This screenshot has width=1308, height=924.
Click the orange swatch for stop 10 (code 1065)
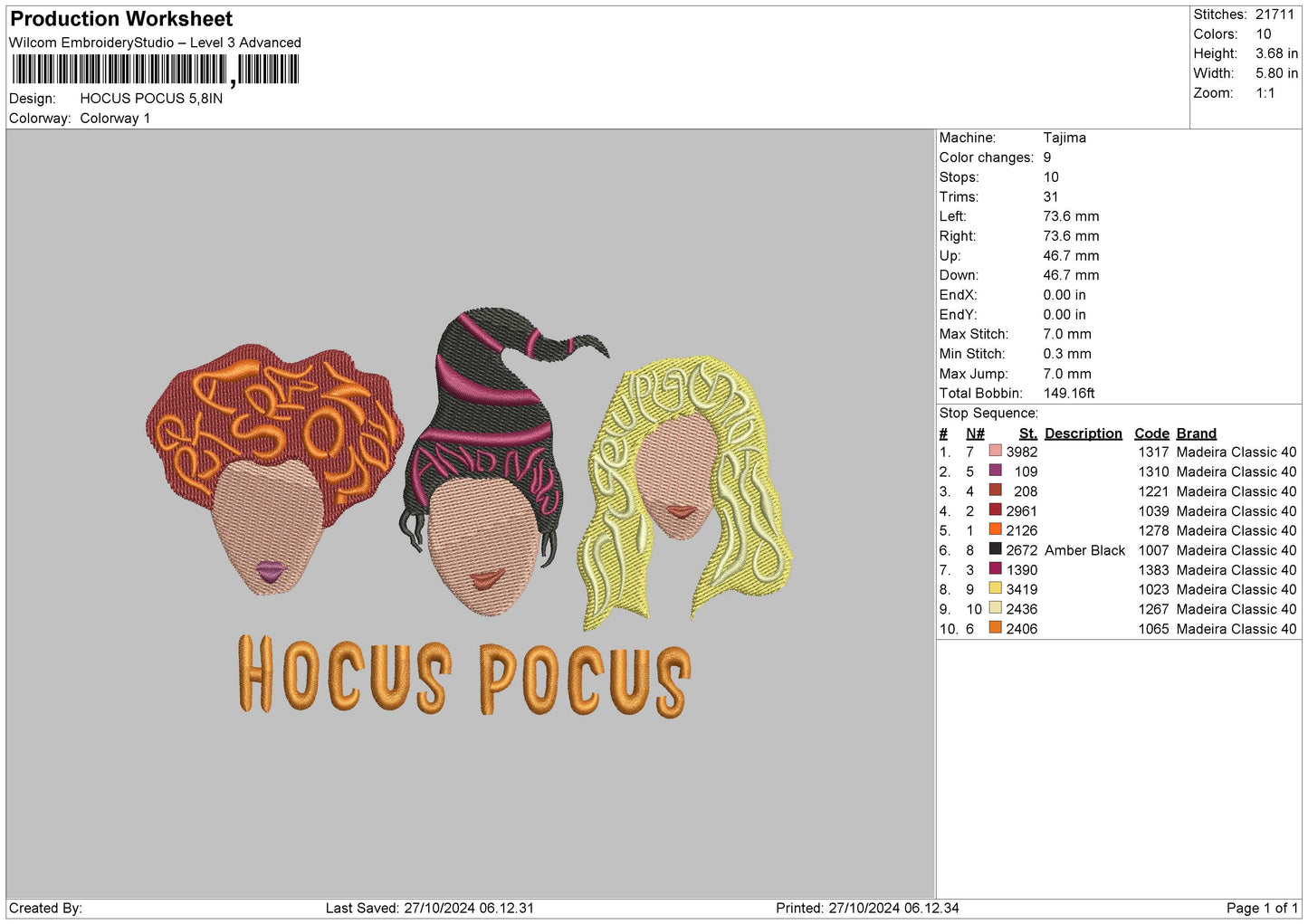coord(996,628)
